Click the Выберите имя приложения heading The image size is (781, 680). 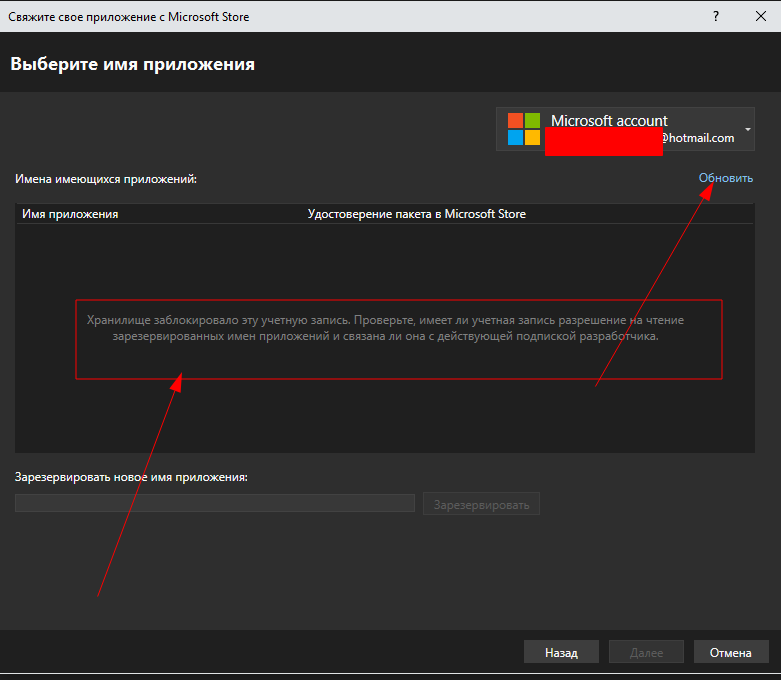(x=132, y=64)
